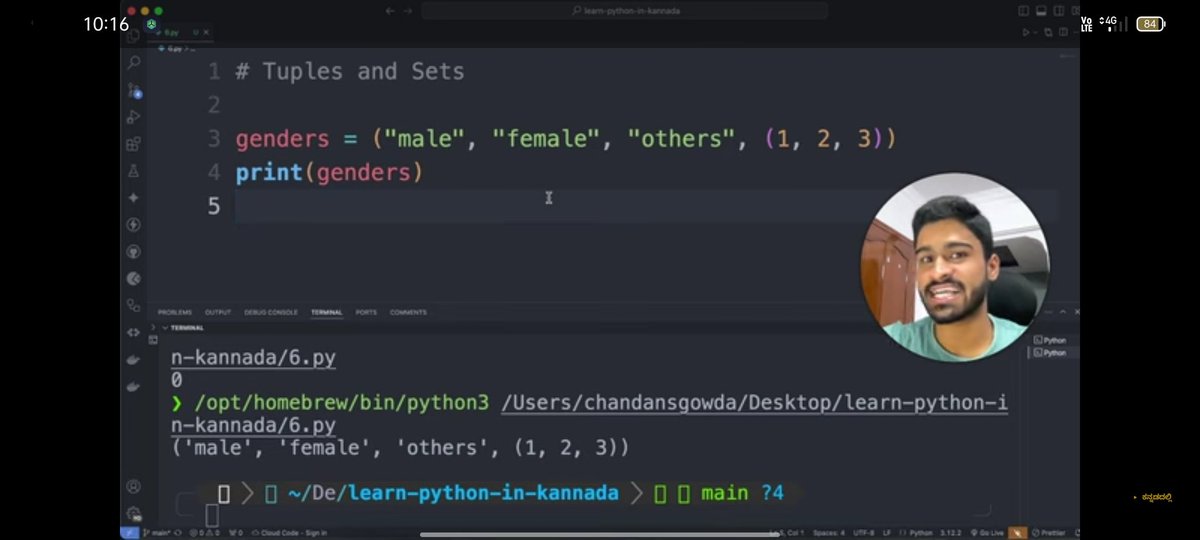Select second Python terminal in list
Image resolution: width=1200 pixels, height=540 pixels.
1050,352
